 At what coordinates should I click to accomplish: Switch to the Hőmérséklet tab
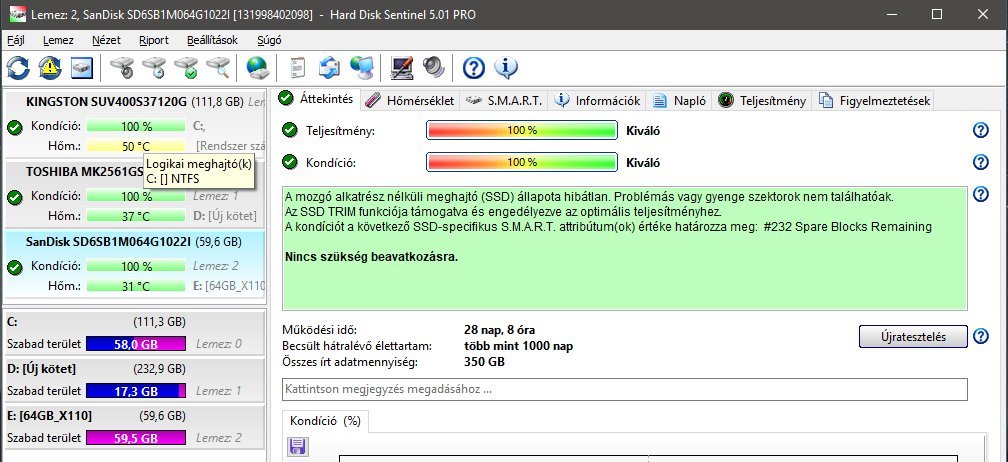tap(410, 101)
